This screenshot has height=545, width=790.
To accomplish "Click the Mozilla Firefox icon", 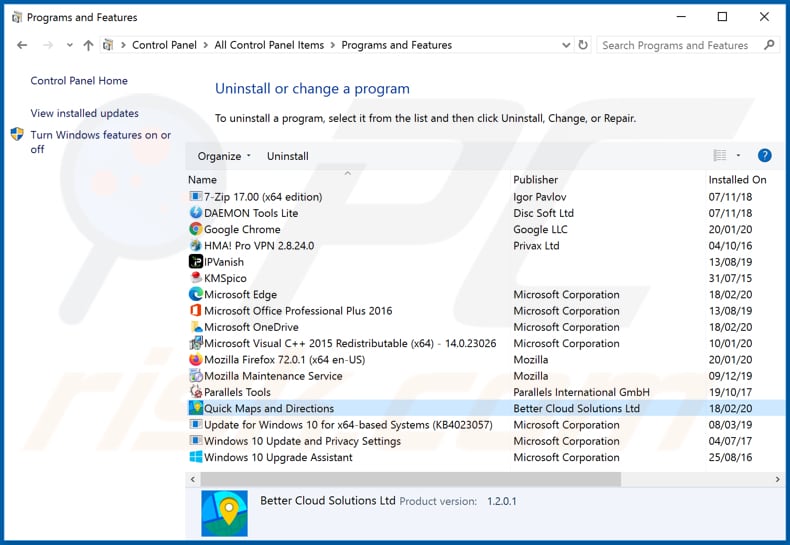I will 195,359.
